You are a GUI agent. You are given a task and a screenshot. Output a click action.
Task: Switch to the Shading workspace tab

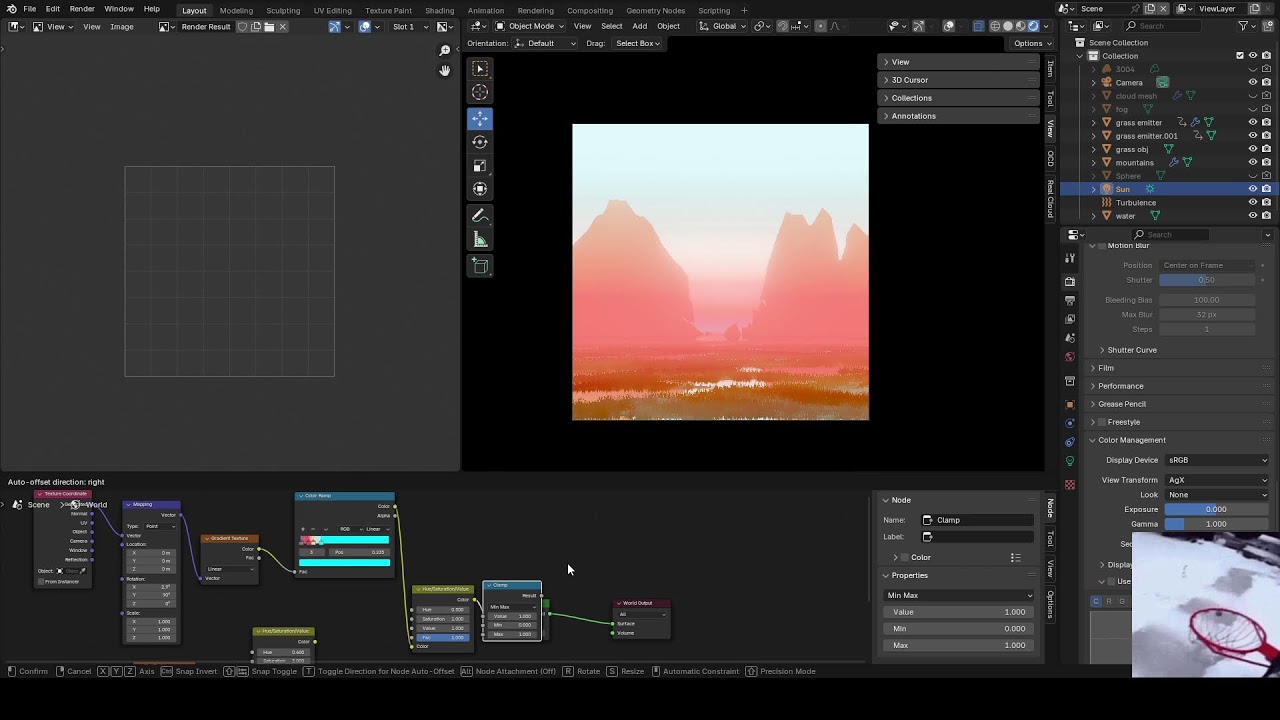click(x=440, y=10)
